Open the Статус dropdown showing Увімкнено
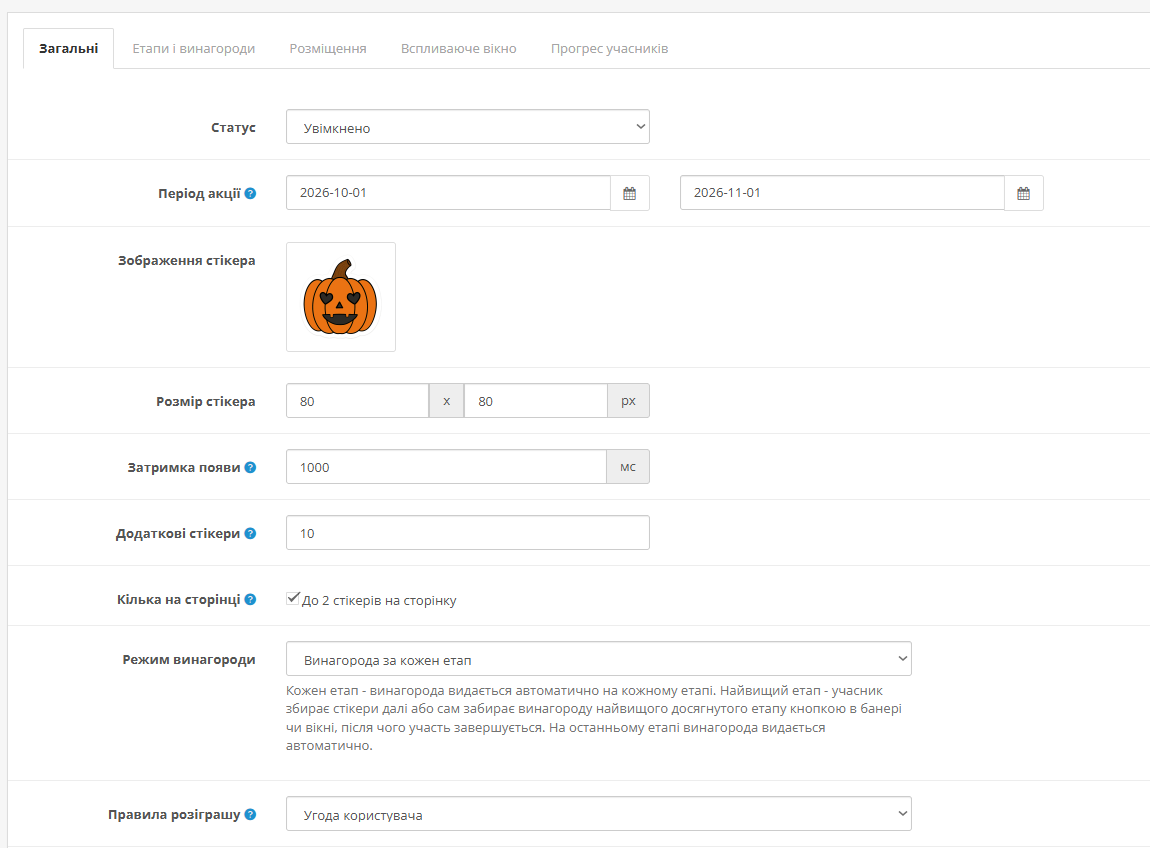Image resolution: width=1150 pixels, height=848 pixels. (468, 127)
